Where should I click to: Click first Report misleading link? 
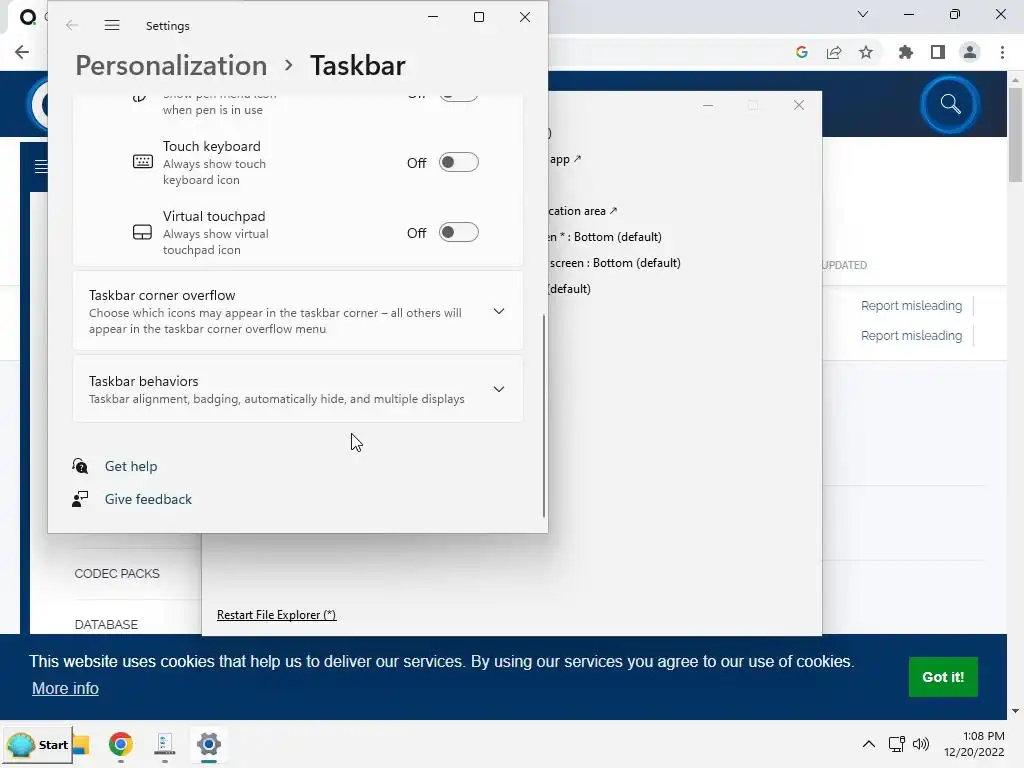point(911,306)
